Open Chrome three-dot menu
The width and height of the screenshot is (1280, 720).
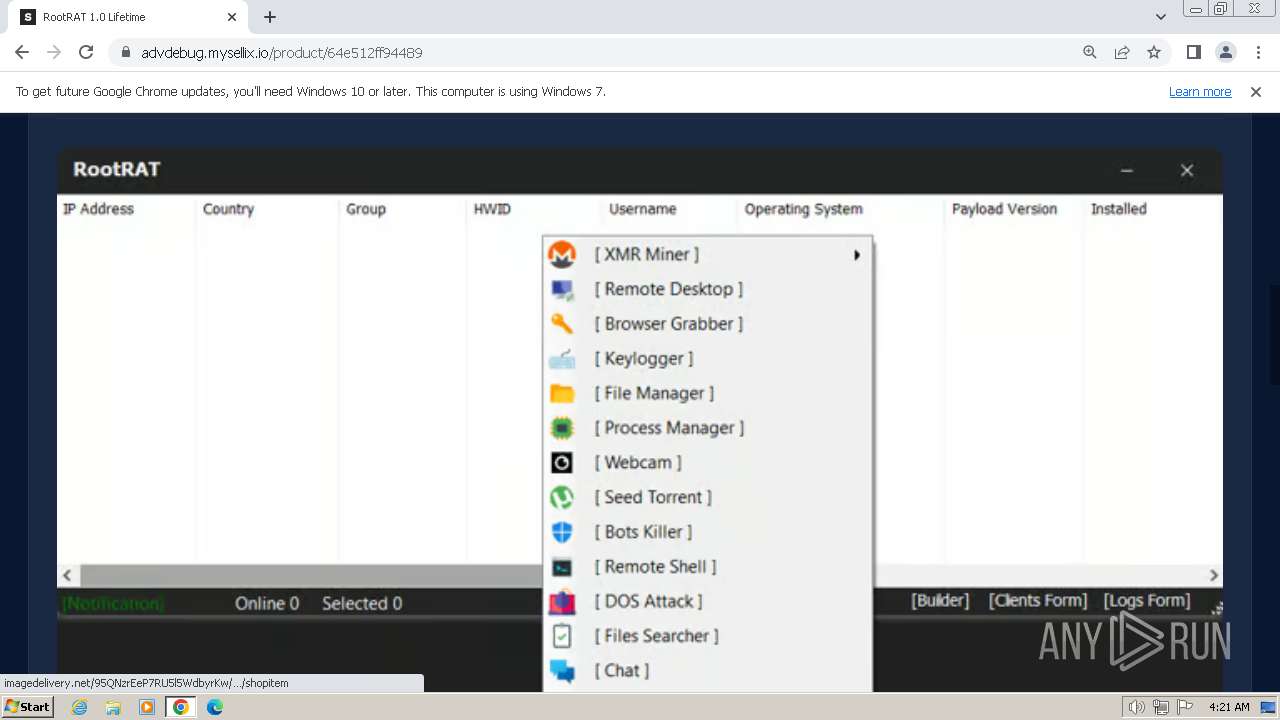pos(1257,52)
